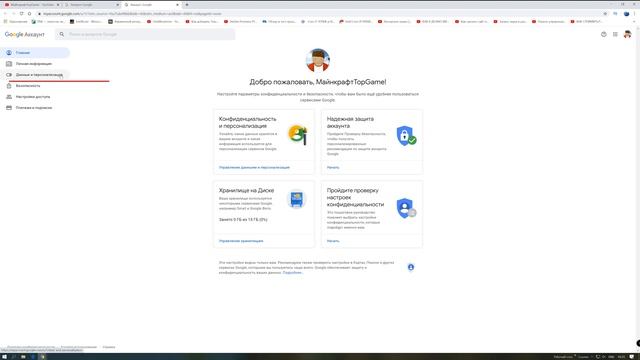640x360 pixels.
Task: Click Пройдите проверку настроек конфиденциальности heading
Action: point(355,197)
